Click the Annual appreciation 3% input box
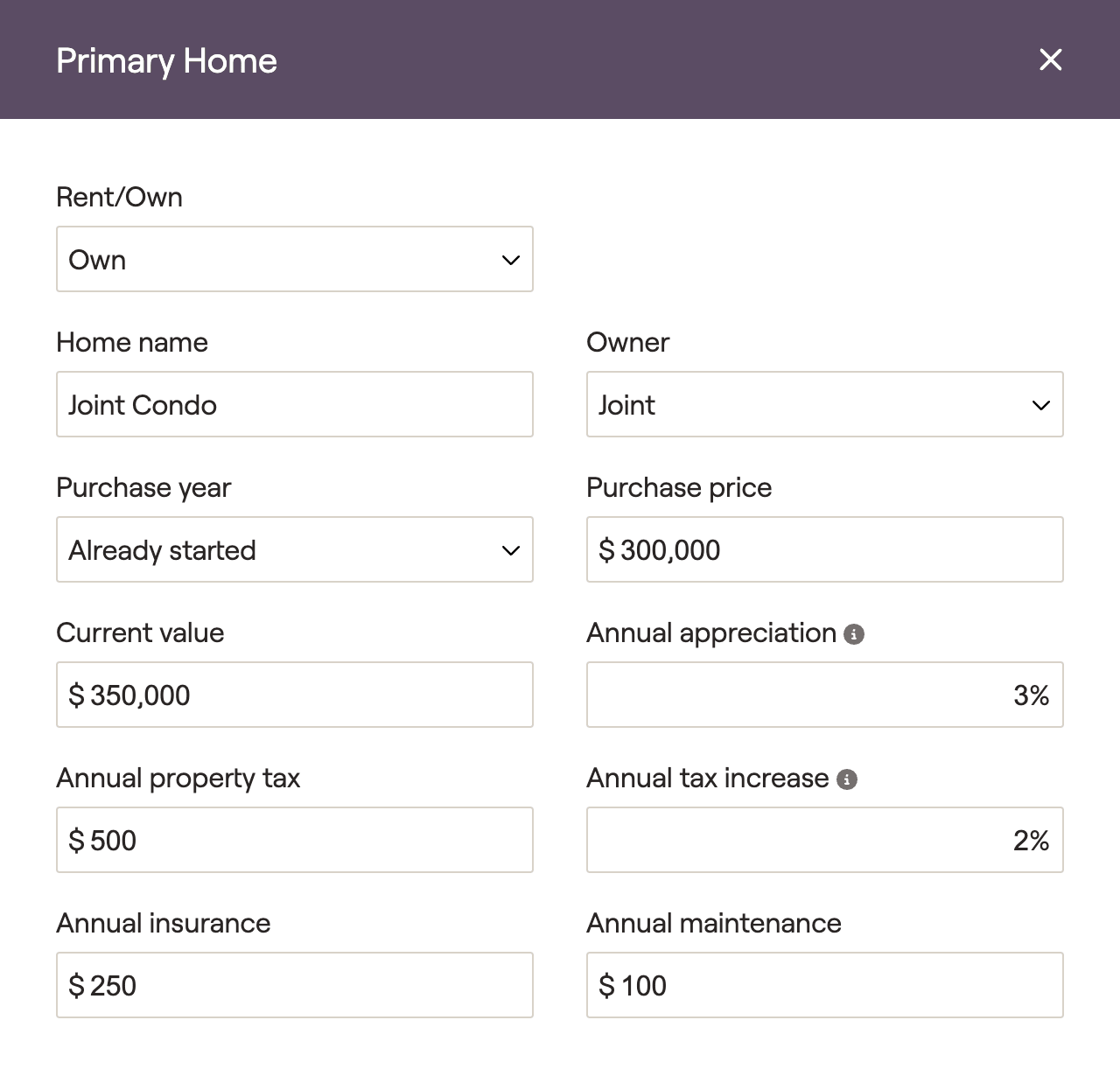 (824, 695)
